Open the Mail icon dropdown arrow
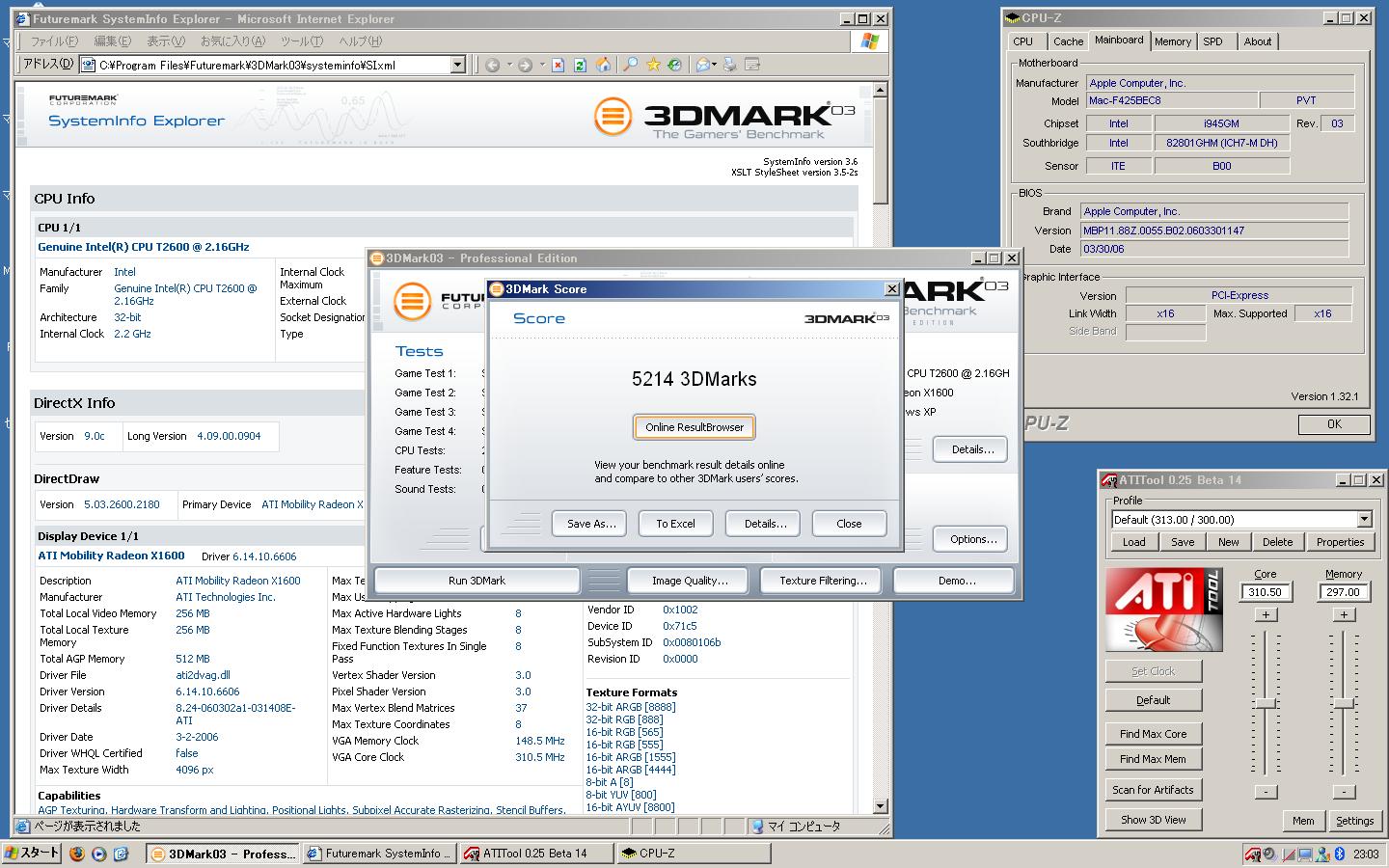1389x868 pixels. pyautogui.click(x=715, y=65)
